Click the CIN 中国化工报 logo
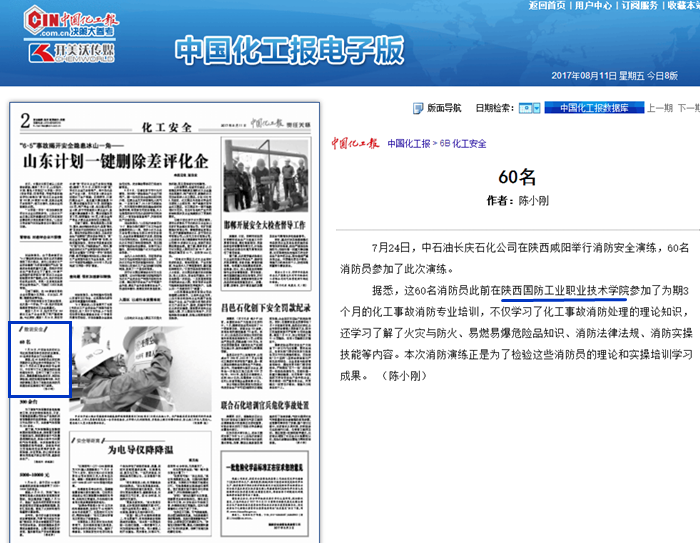This screenshot has width=700, height=543. (x=71, y=21)
